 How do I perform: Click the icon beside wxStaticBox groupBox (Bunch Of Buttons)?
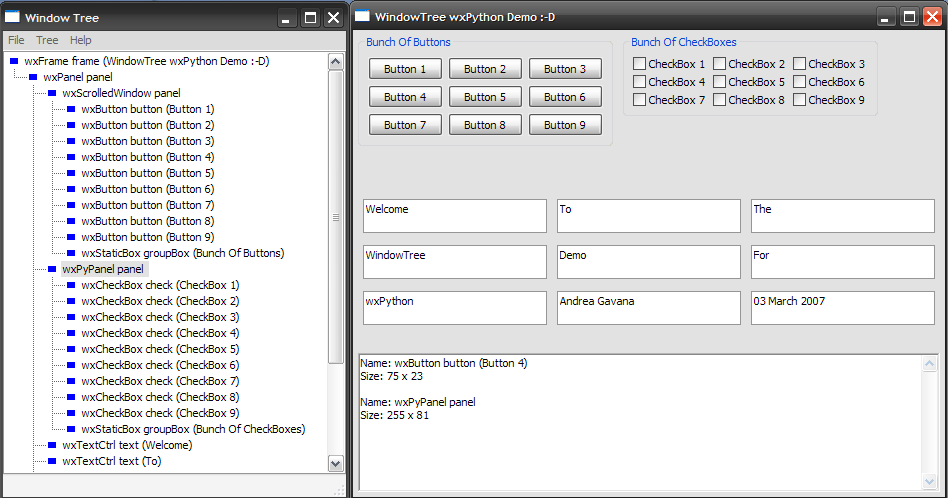pos(71,253)
